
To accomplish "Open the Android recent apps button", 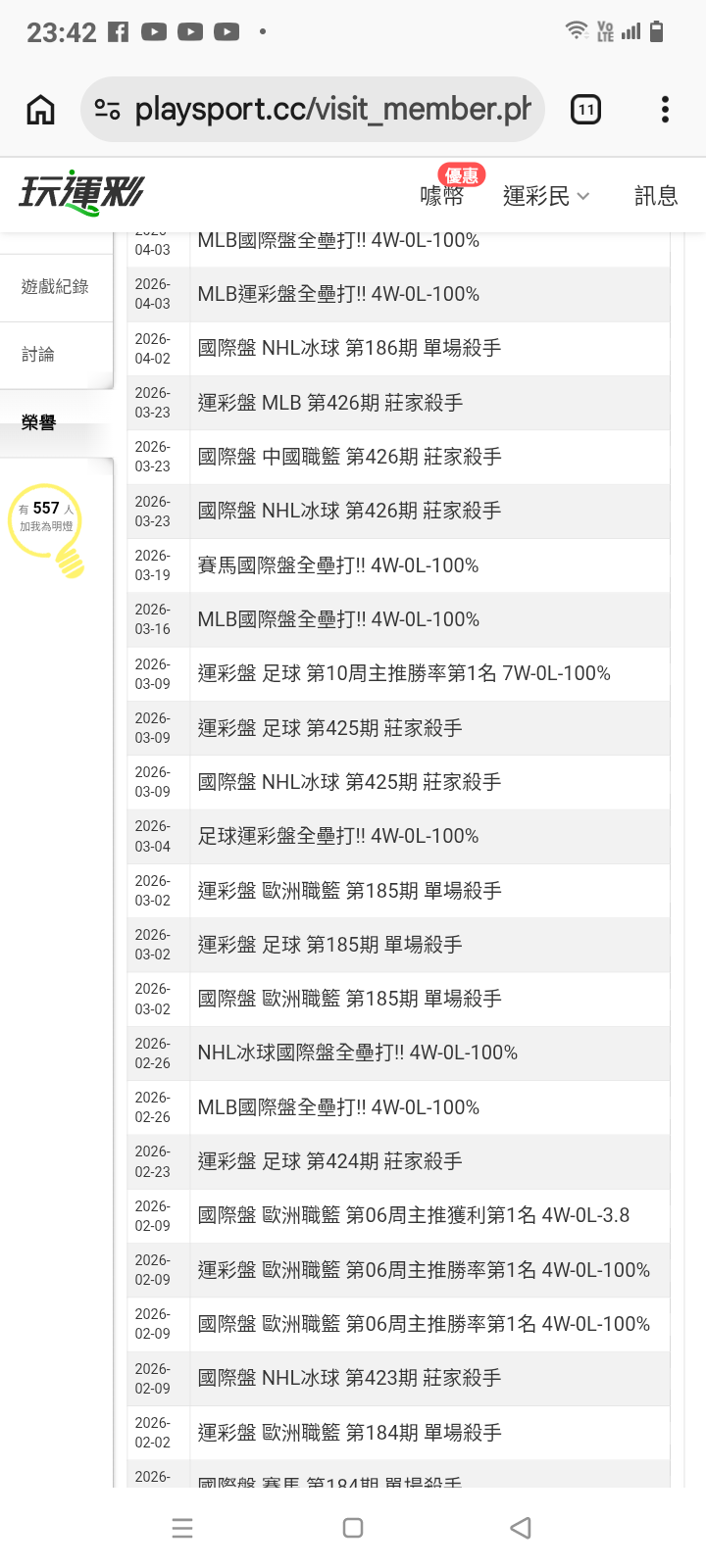I will (182, 1528).
